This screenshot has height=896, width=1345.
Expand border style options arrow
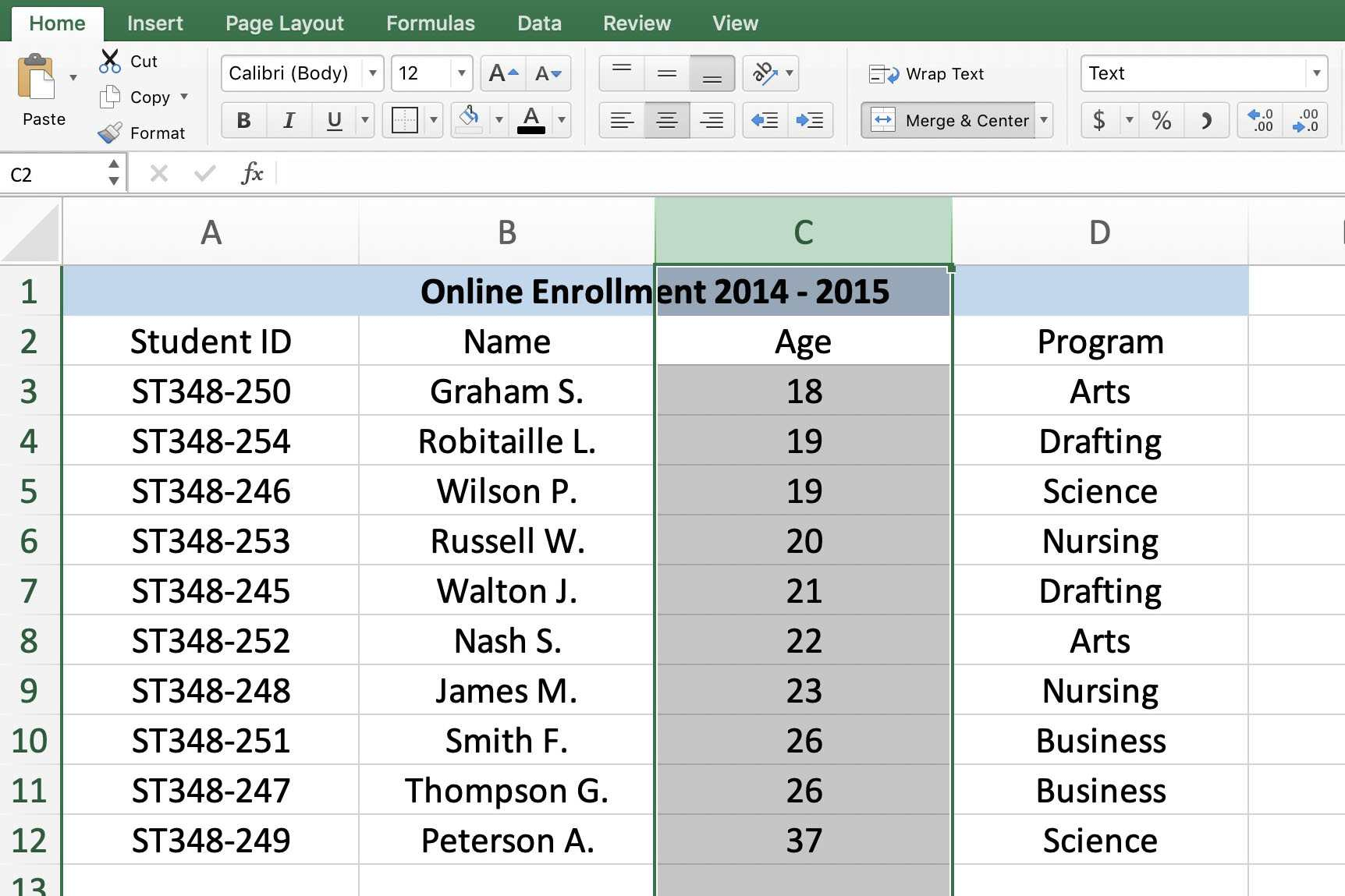point(434,120)
